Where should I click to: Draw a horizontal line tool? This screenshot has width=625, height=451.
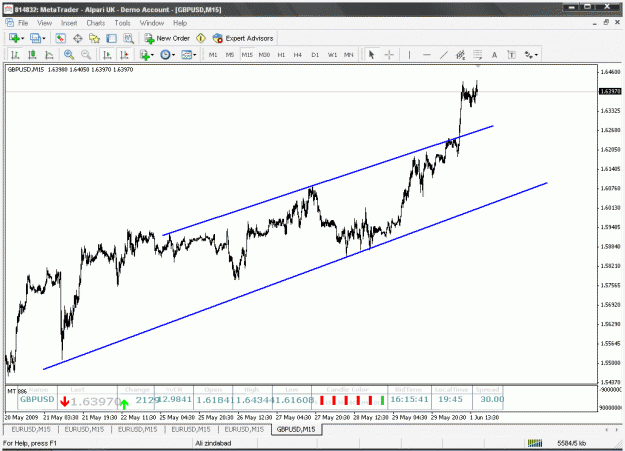(426, 55)
